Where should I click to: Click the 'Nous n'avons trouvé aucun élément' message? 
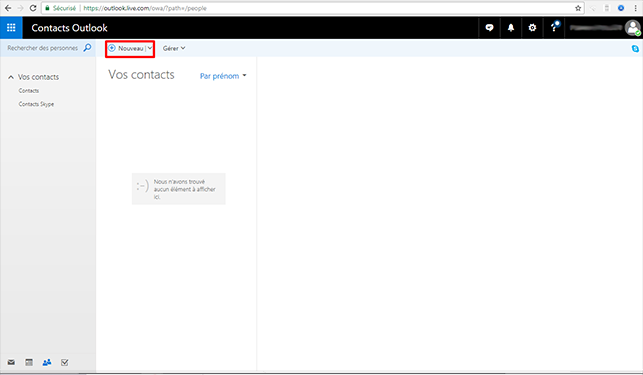coord(179,189)
